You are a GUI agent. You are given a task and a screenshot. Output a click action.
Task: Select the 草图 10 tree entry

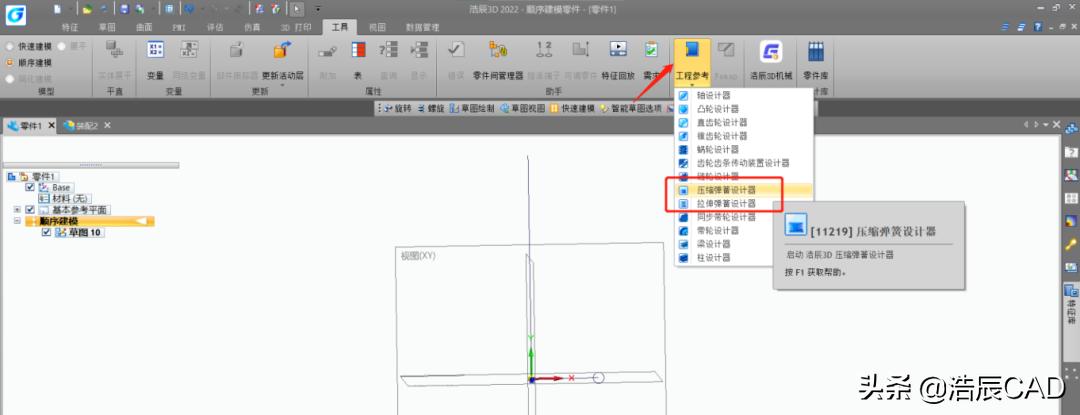(x=79, y=233)
